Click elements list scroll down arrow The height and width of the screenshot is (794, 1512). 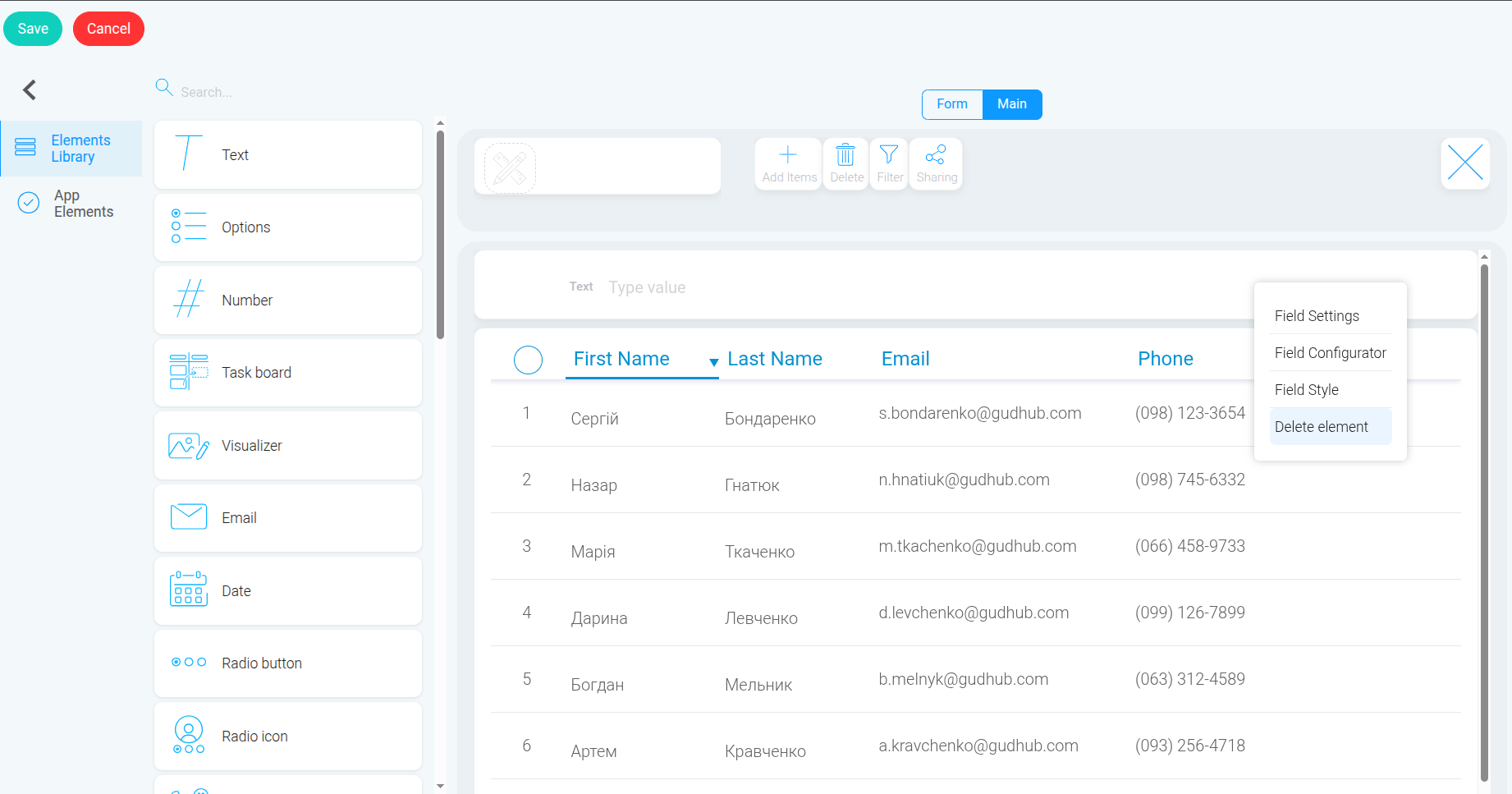pyautogui.click(x=440, y=786)
